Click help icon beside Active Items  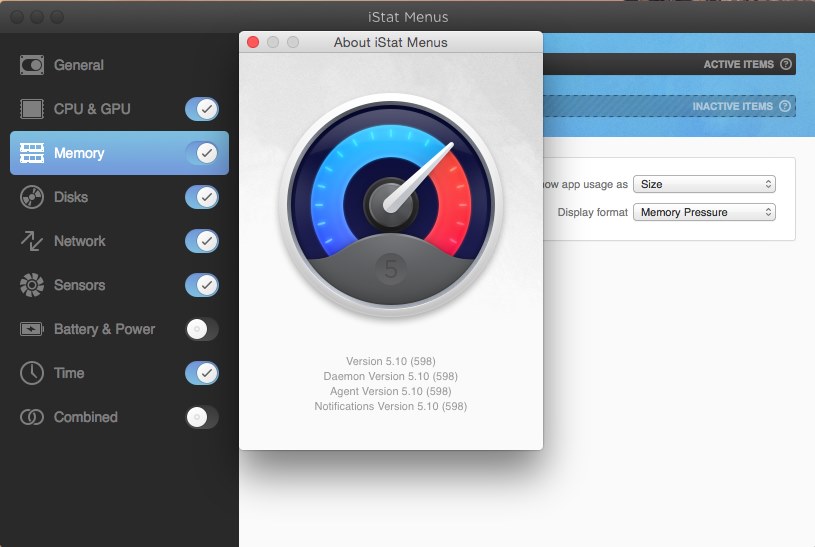pyautogui.click(x=786, y=65)
